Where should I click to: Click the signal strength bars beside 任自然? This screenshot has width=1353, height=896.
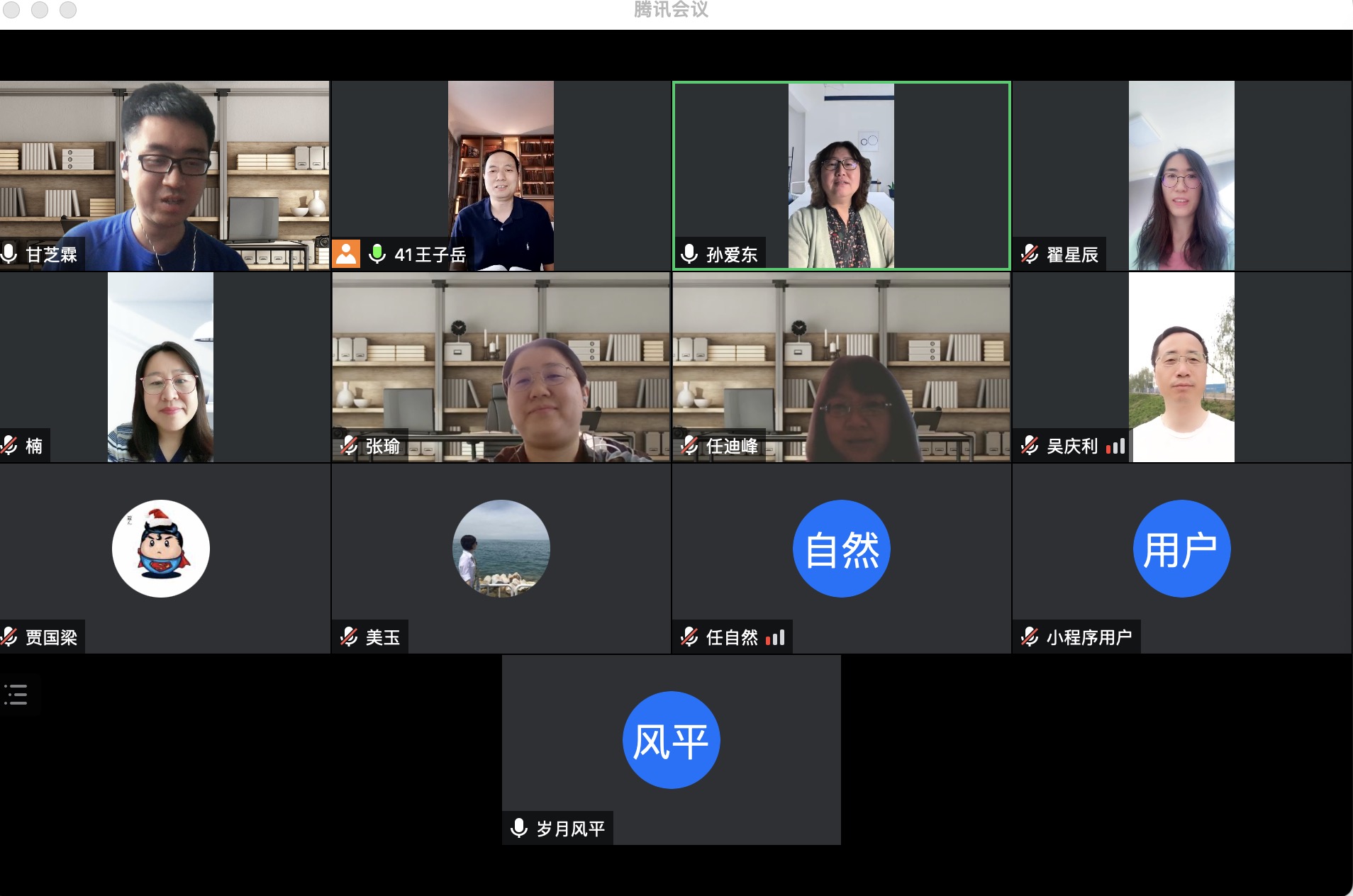(x=775, y=637)
